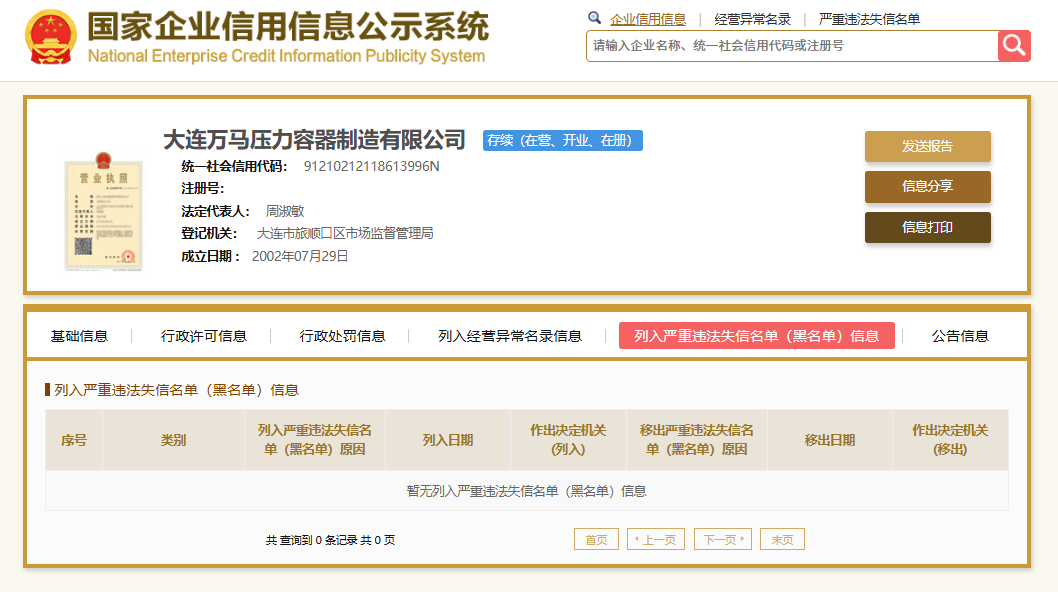The width and height of the screenshot is (1058, 592).
Task: Click the 国家企业信用信息公示系统 site title
Action: click(x=287, y=27)
